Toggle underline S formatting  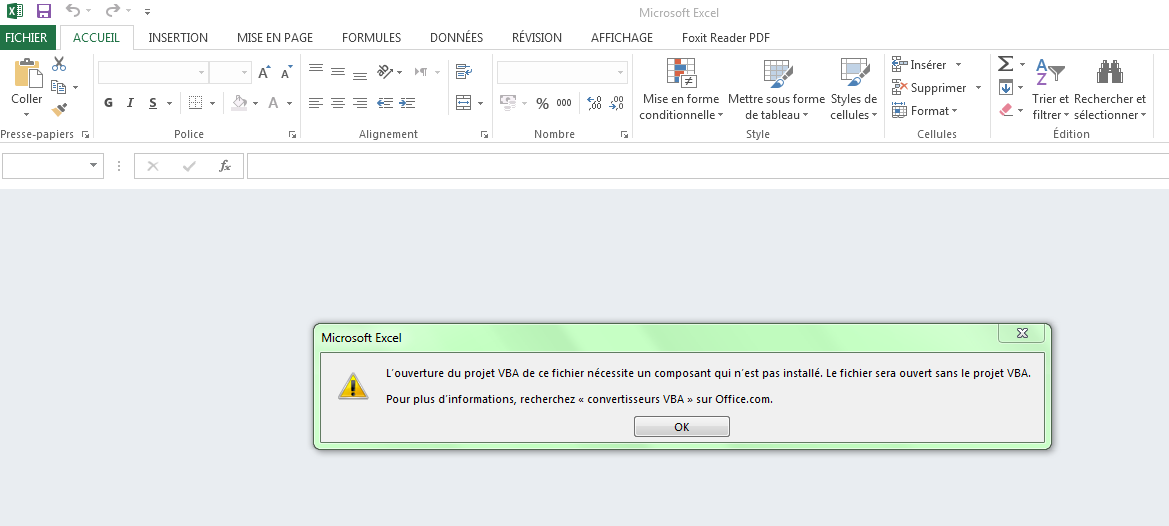point(153,103)
